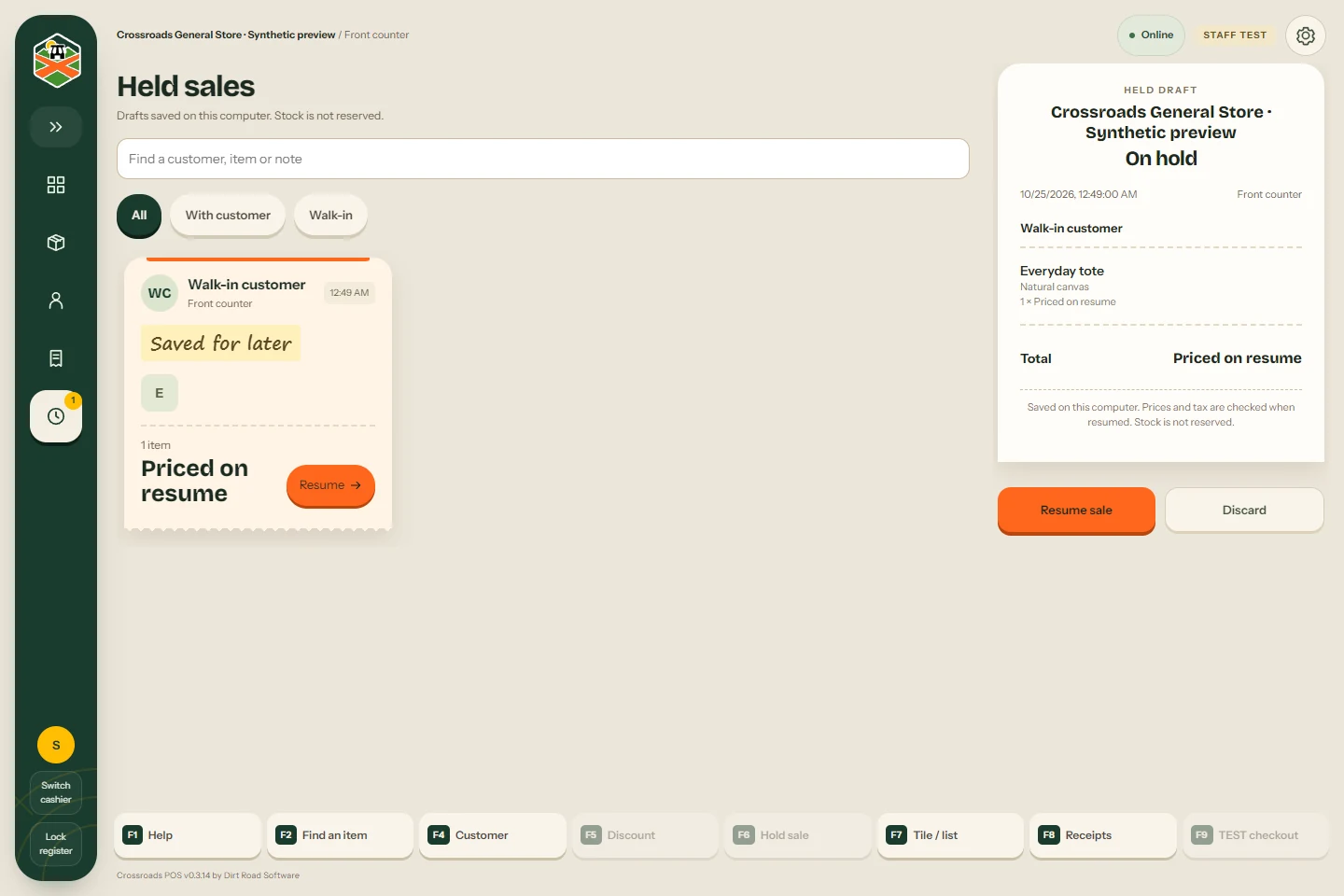This screenshot has height=896, width=1344.
Task: Open Receipts with the F8 button
Action: 1103,835
